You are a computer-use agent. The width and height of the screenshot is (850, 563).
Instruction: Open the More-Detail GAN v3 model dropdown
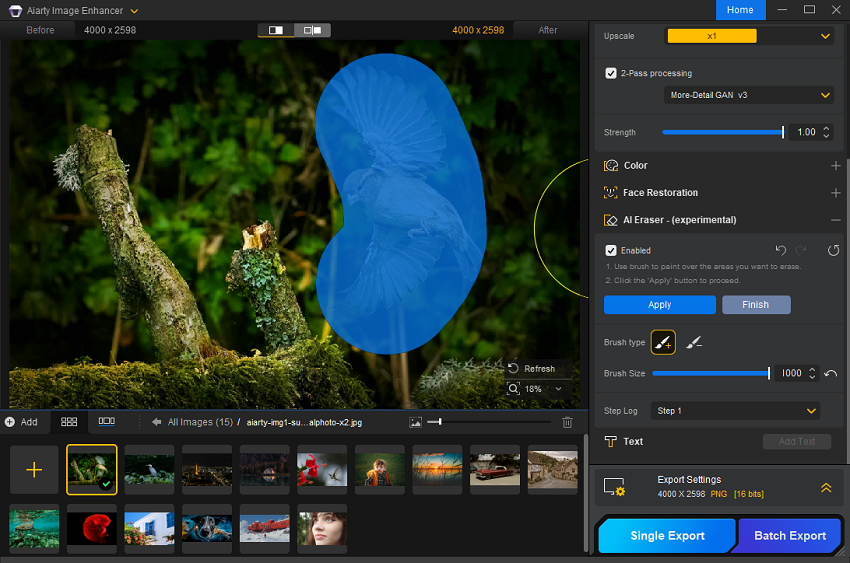(x=749, y=95)
